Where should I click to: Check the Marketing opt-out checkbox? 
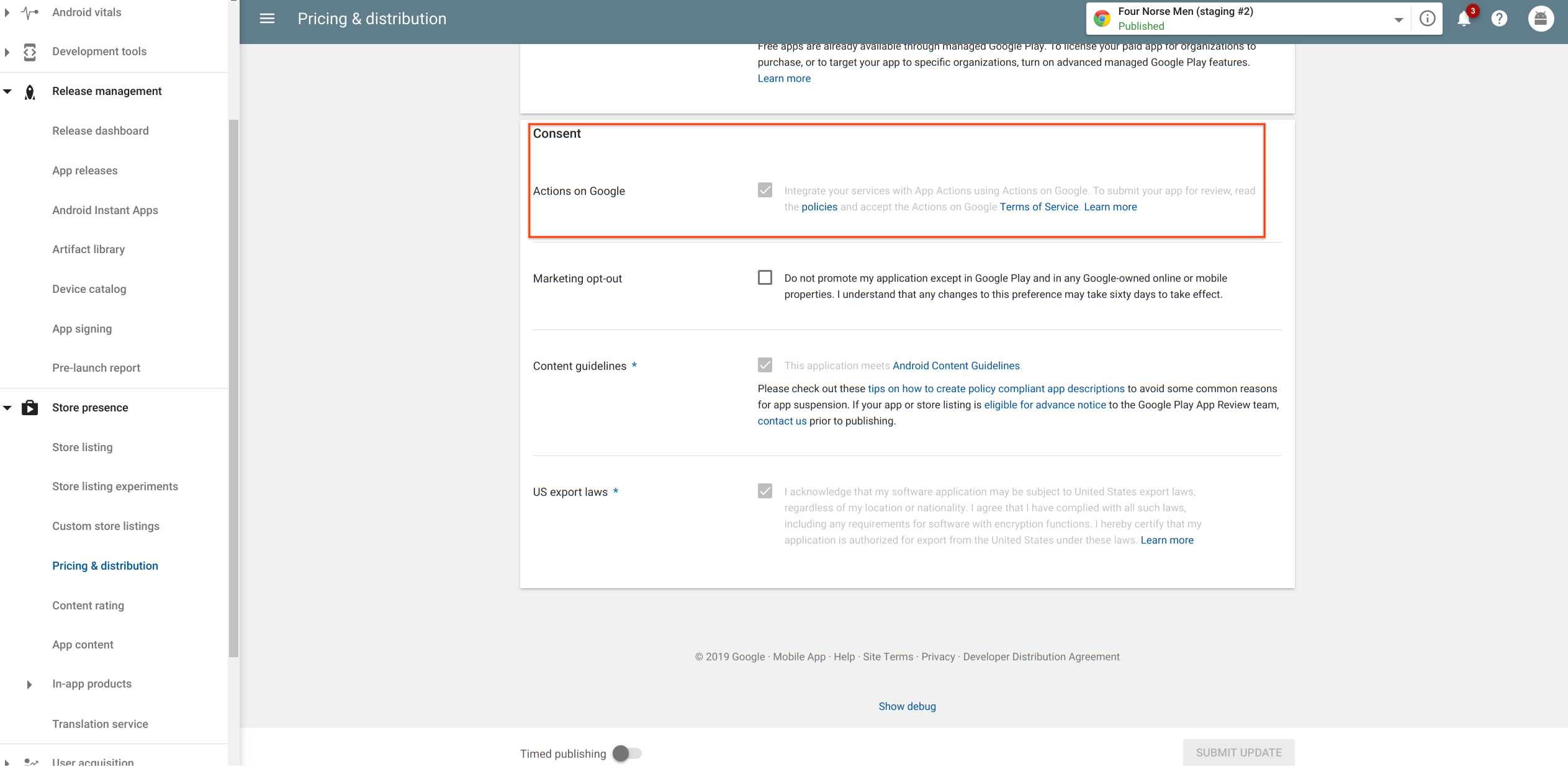tap(765, 278)
